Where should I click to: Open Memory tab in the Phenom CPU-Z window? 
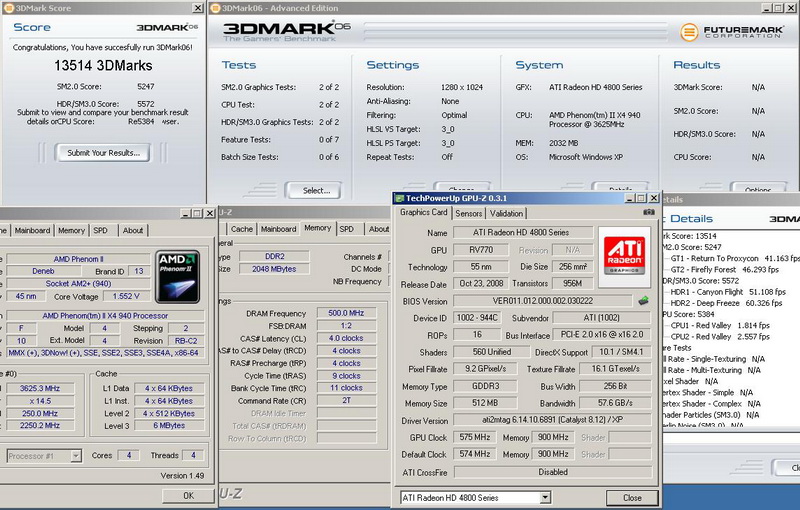(71, 231)
